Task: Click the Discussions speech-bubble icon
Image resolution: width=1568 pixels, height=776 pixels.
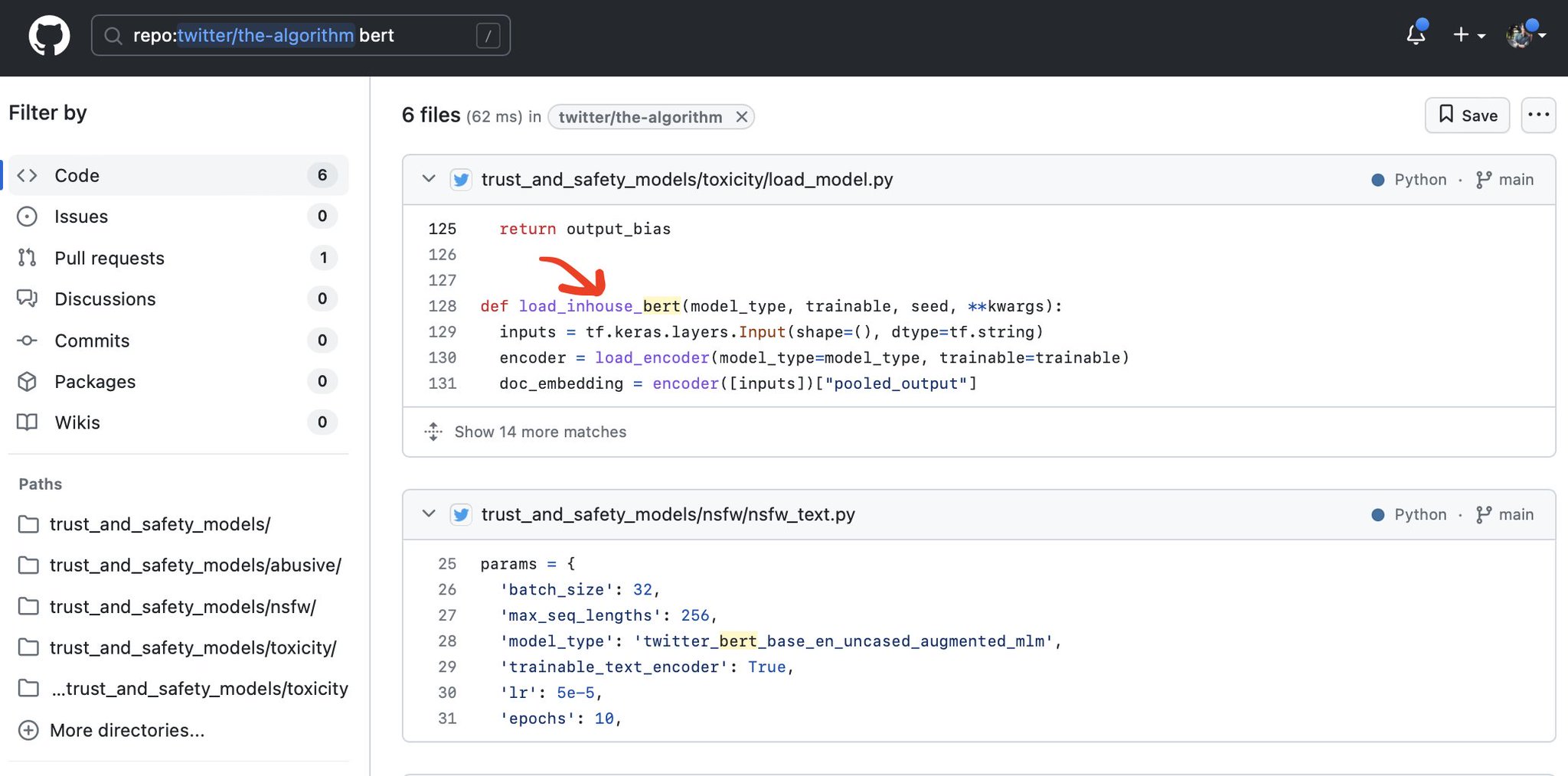Action: [x=27, y=298]
